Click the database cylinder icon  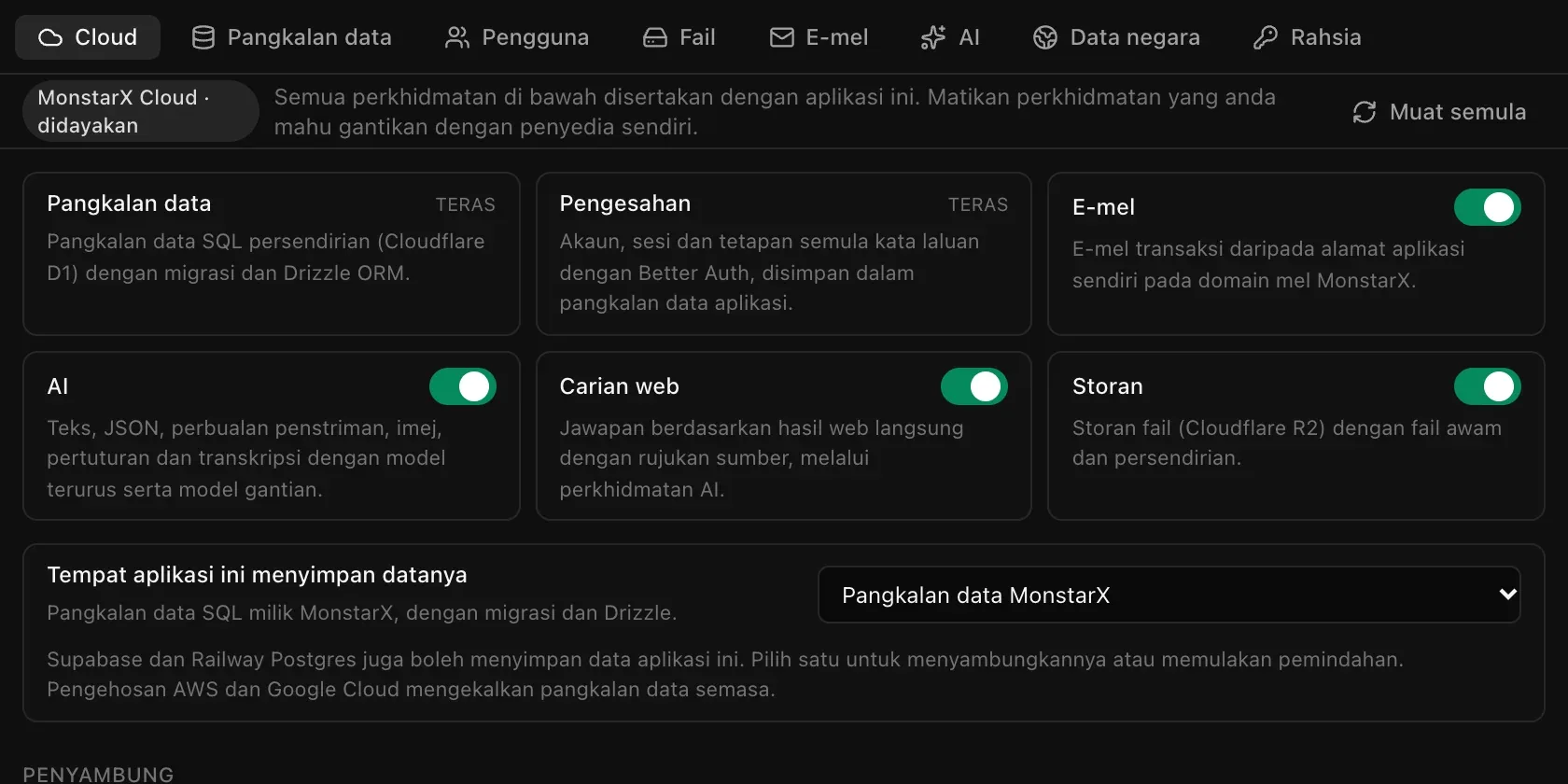click(203, 37)
